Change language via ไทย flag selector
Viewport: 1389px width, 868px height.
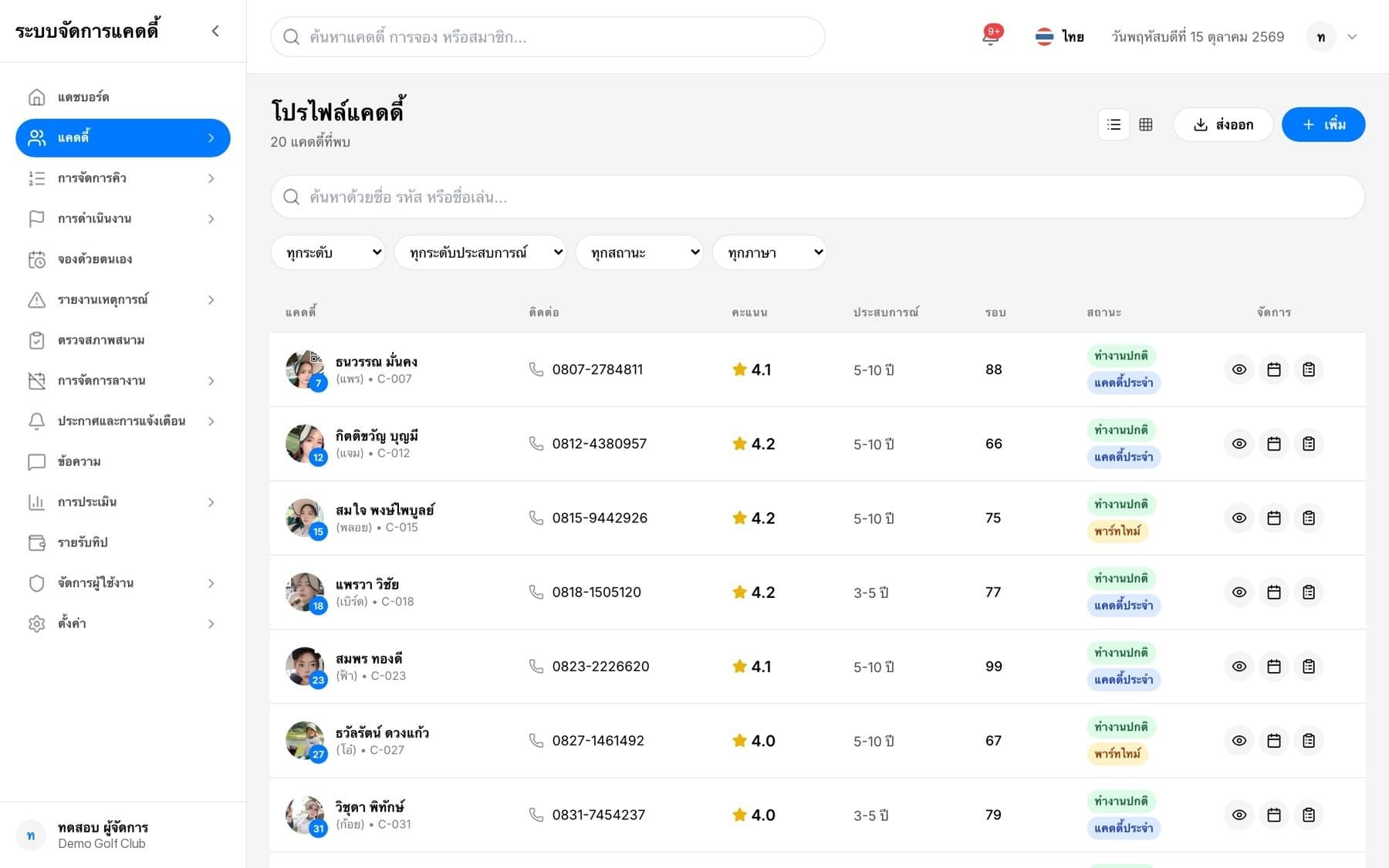pos(1059,36)
